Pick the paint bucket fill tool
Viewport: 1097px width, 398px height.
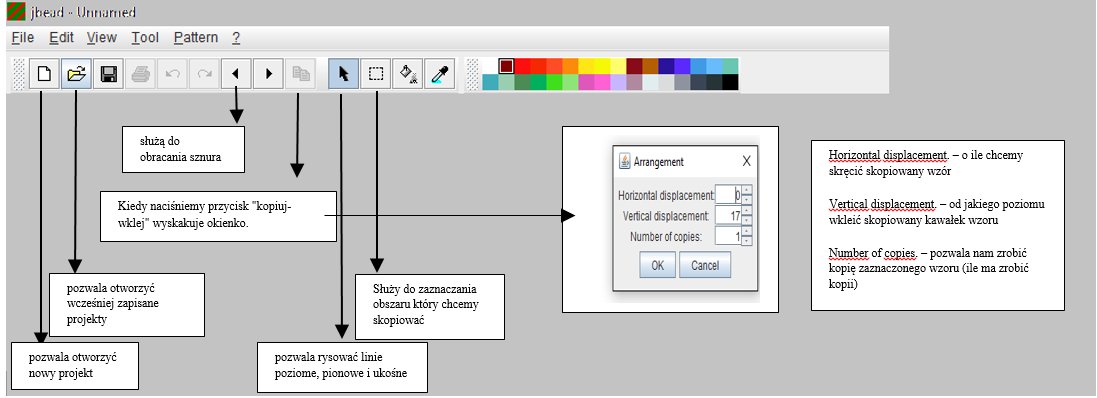click(x=407, y=73)
